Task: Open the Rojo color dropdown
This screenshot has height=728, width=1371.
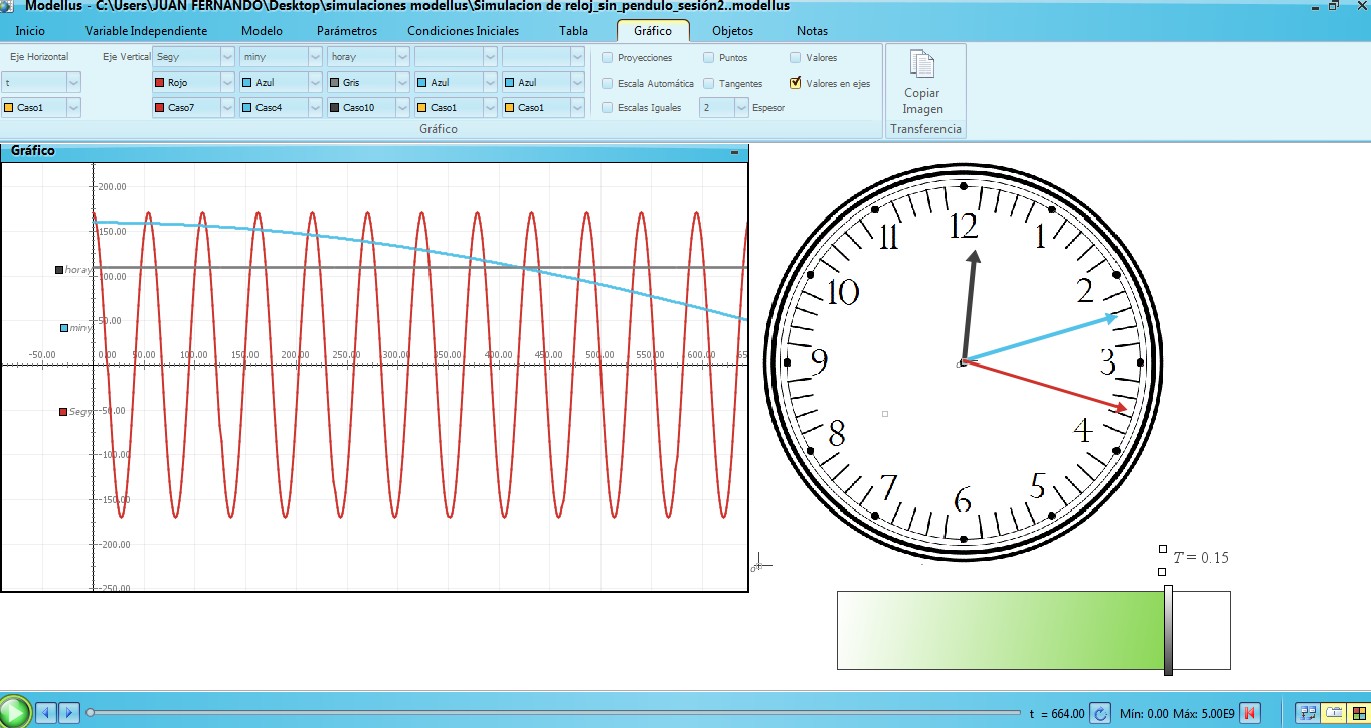Action: point(226,83)
